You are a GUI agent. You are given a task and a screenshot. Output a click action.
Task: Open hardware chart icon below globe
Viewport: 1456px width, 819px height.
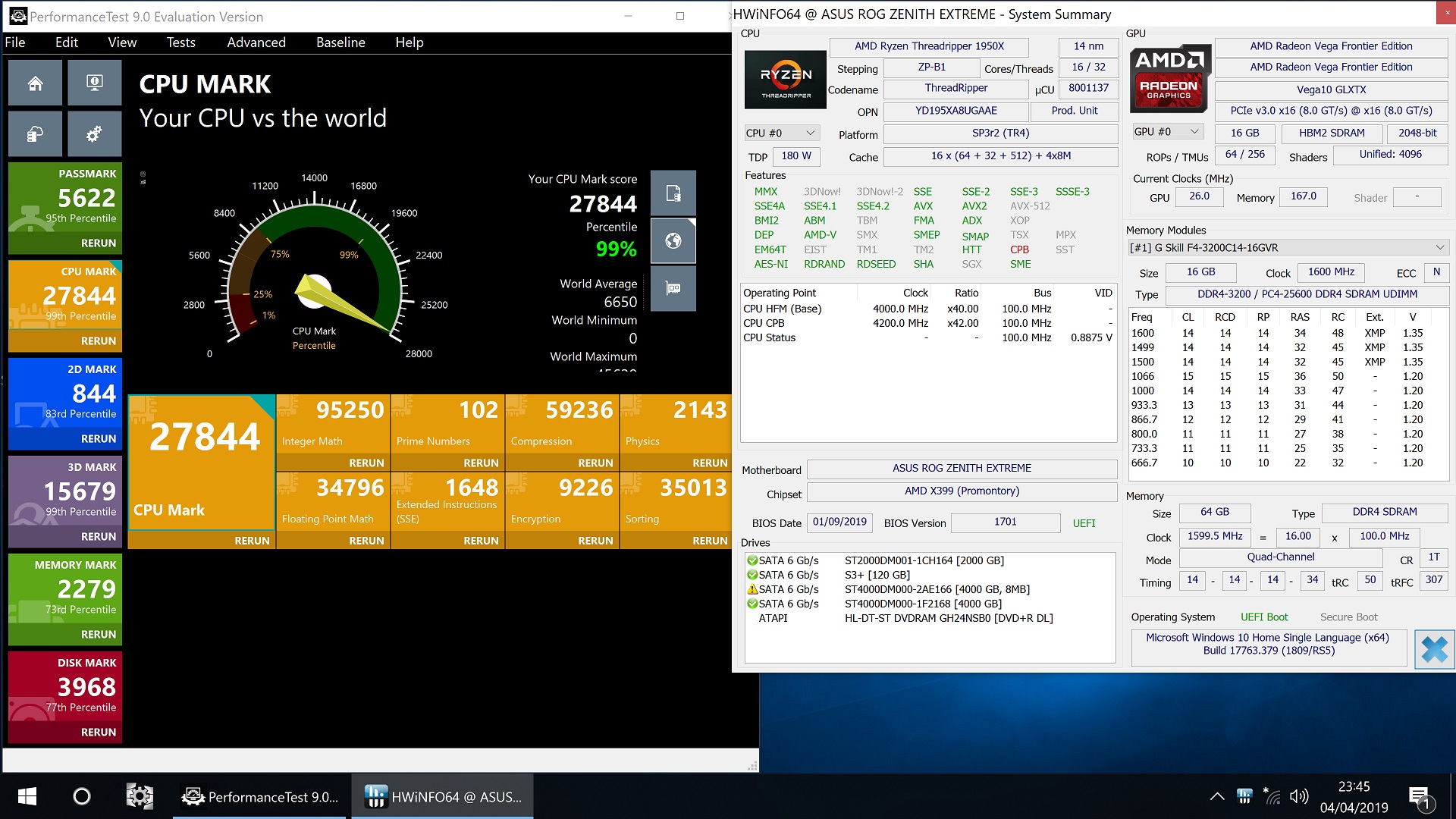[x=673, y=288]
